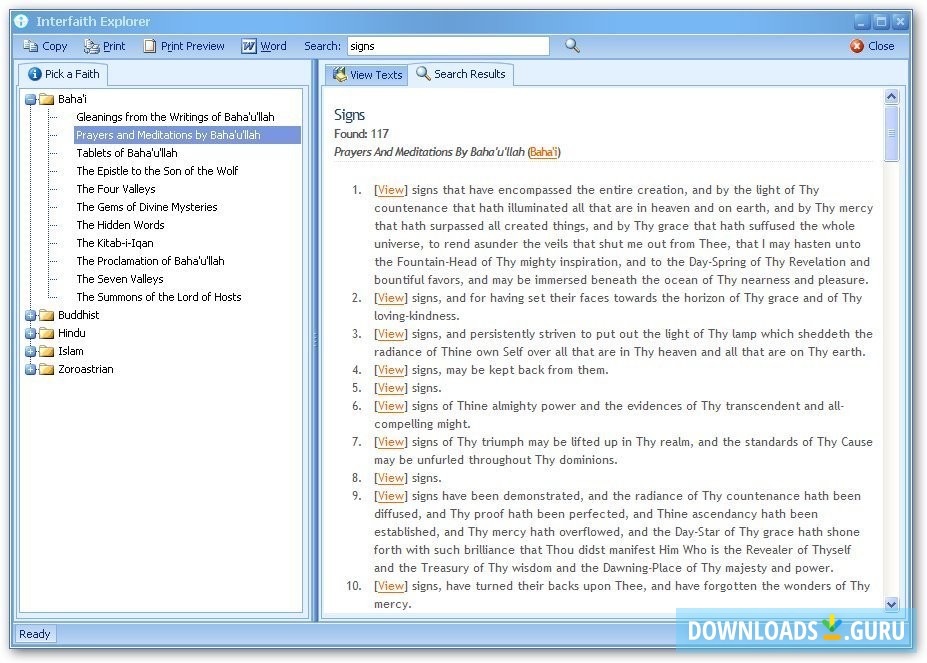The height and width of the screenshot is (663, 927).
Task: Click the Zoroastrian folder icon
Action: pos(46,369)
